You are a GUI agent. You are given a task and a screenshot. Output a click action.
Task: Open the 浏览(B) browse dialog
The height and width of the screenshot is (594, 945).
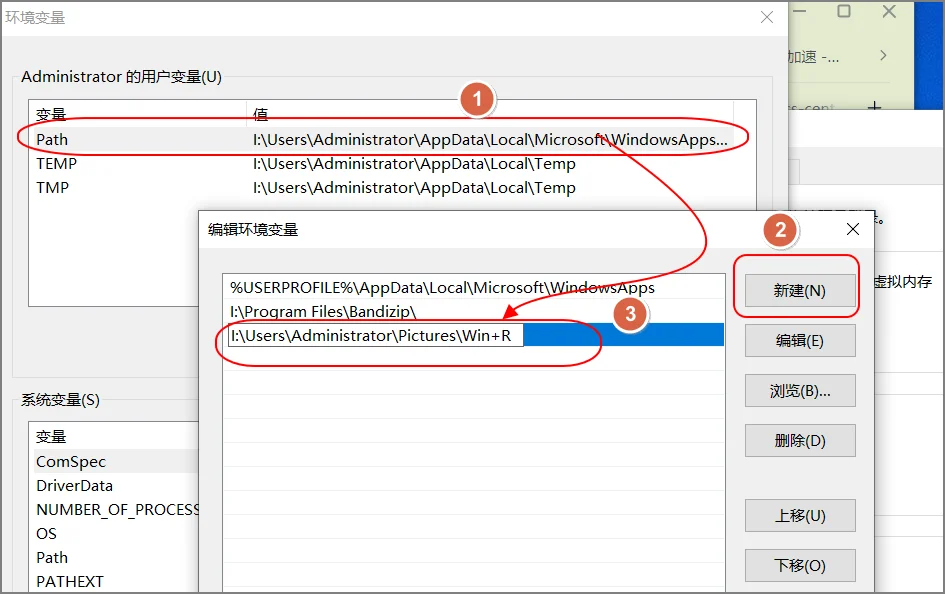(799, 390)
